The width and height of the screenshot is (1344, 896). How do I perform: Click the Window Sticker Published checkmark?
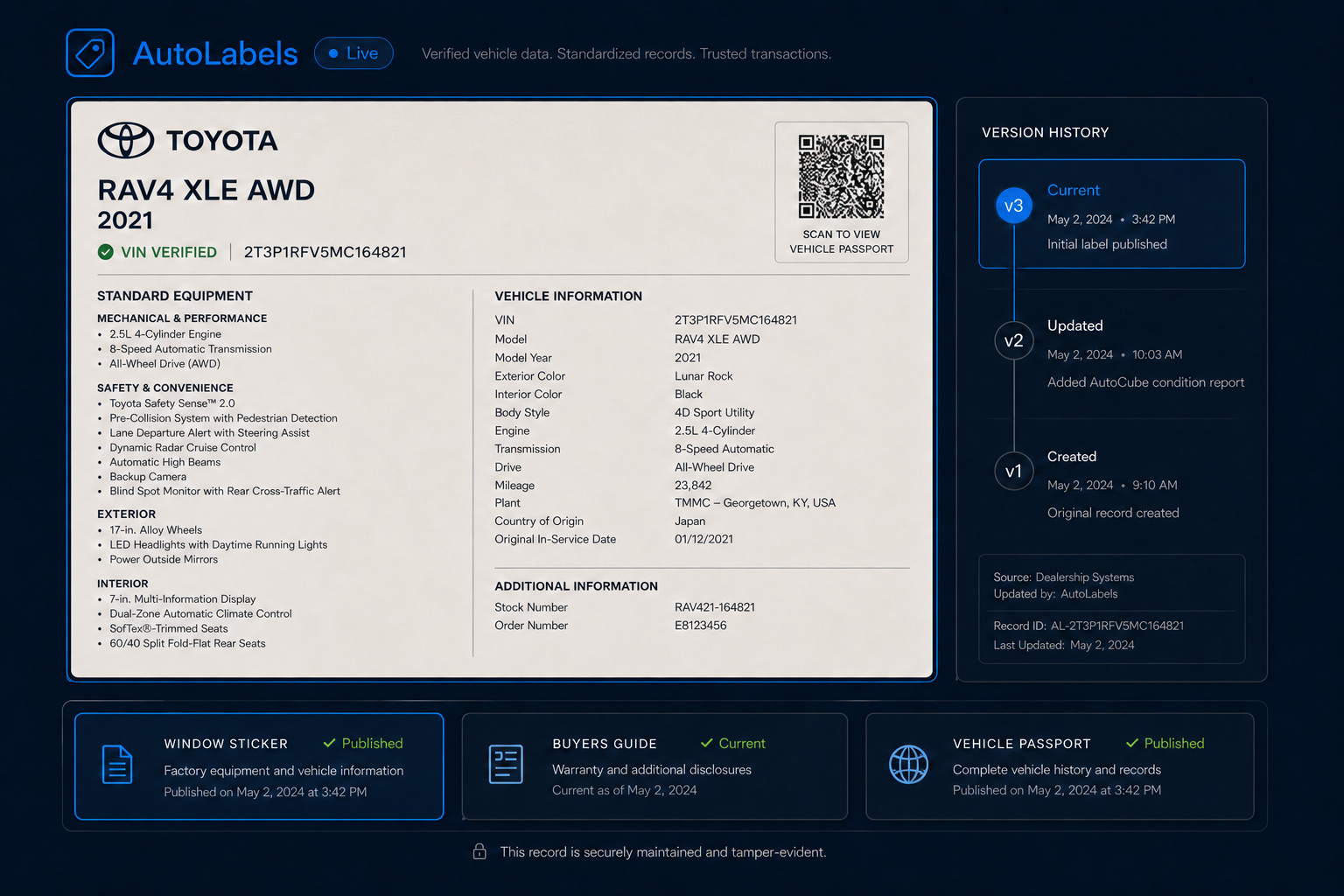point(329,743)
